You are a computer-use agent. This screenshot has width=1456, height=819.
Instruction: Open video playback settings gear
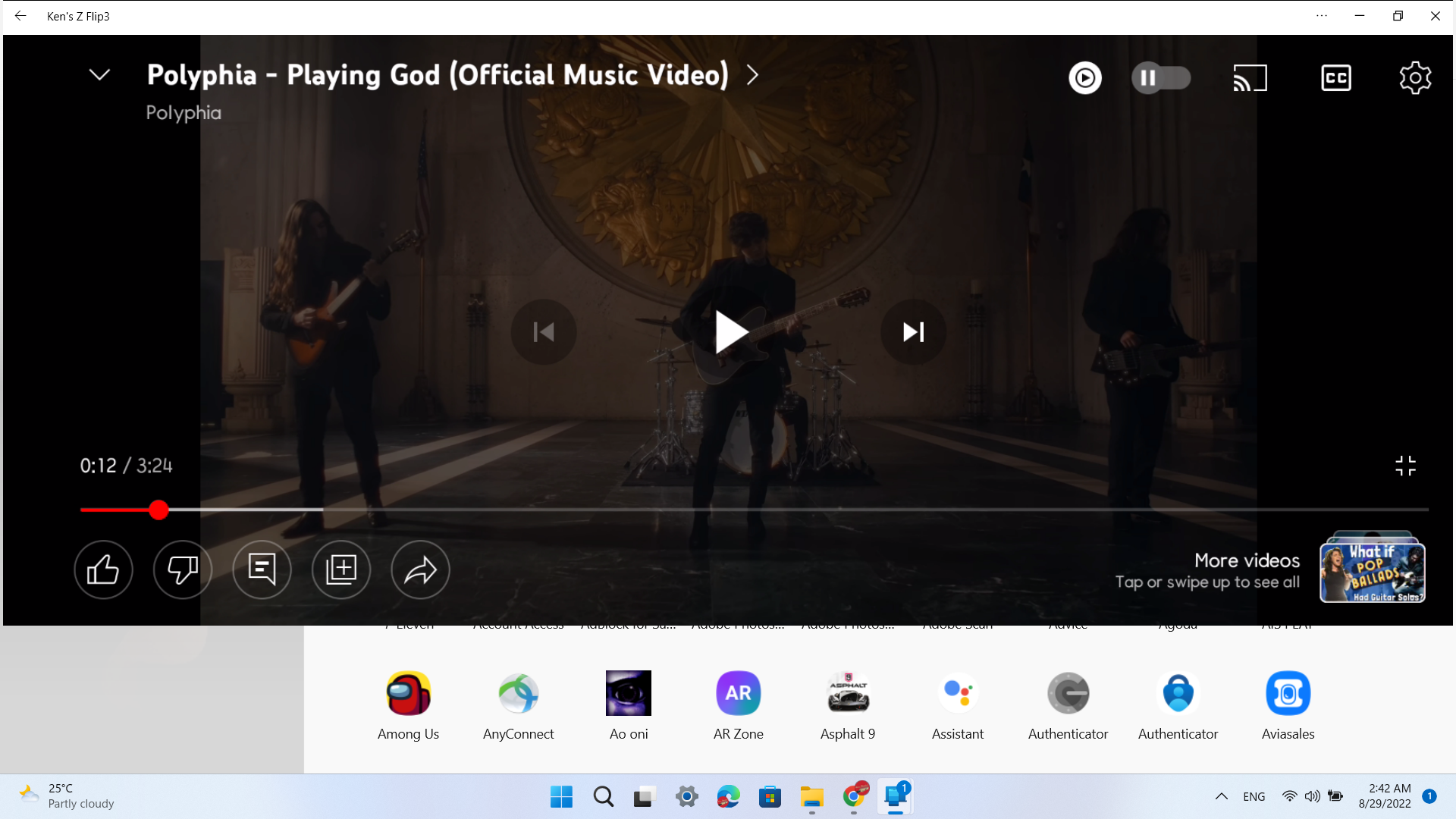(1415, 77)
